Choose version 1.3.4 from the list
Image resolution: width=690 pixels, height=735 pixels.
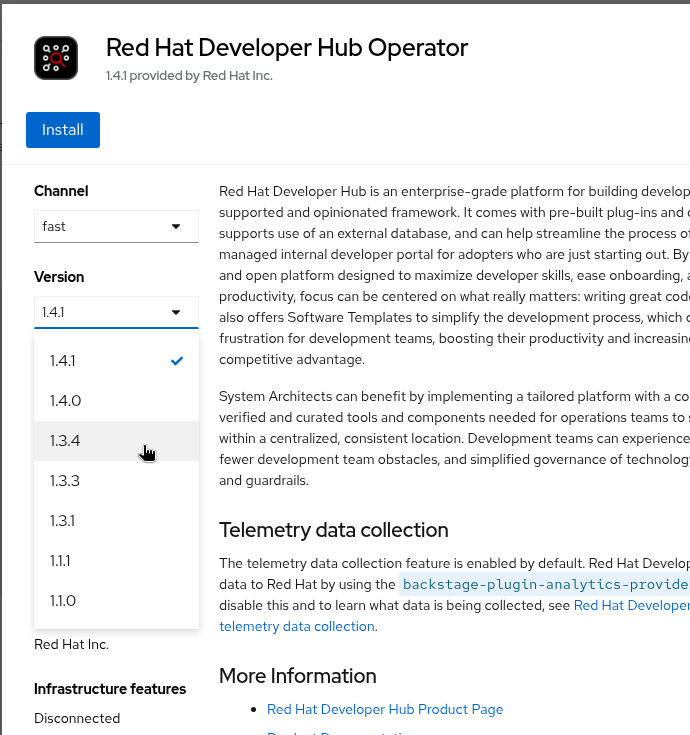116,441
